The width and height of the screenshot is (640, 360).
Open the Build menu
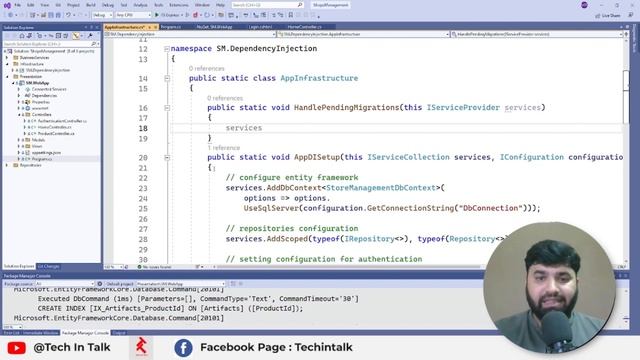[91, 5]
